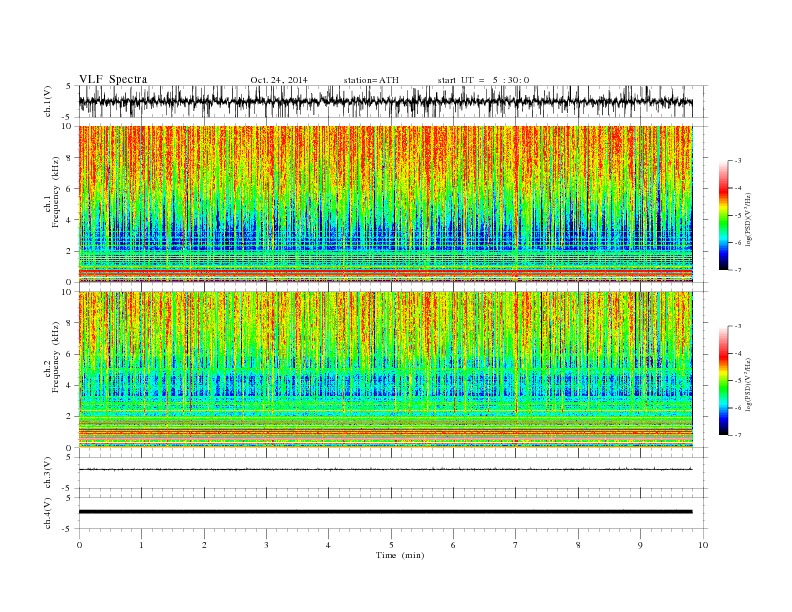The width and height of the screenshot is (792, 612).
Task: Click the time axis tick label "2"
Action: [x=204, y=545]
